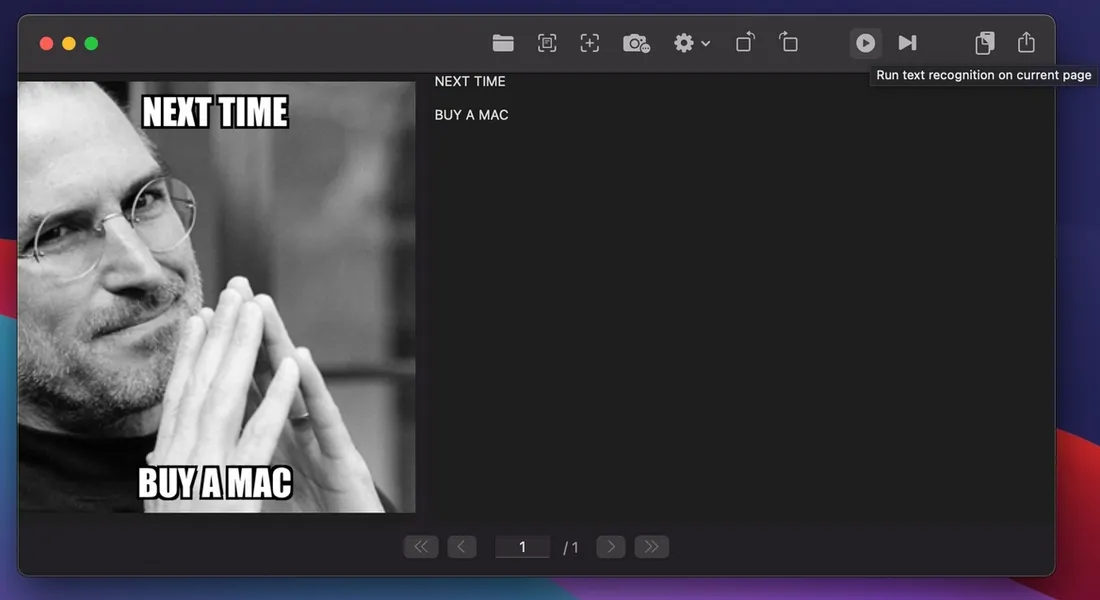Viewport: 1100px width, 600px height.
Task: Click the recognized text NEXT TIME
Action: tap(470, 81)
